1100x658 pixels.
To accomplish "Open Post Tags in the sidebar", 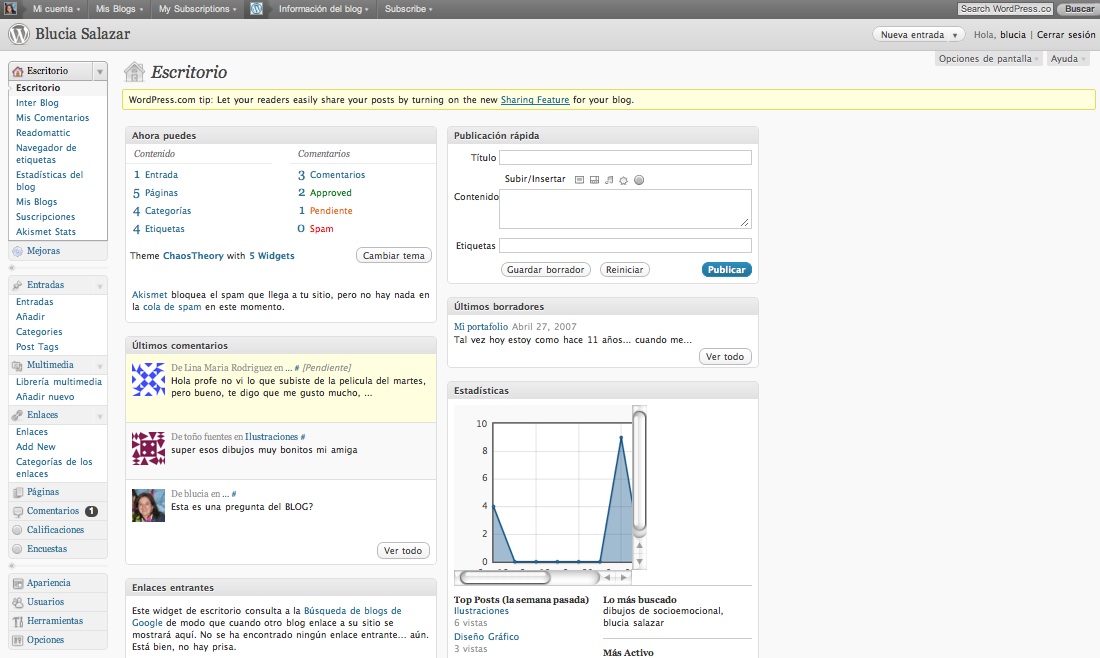I will coord(37,347).
